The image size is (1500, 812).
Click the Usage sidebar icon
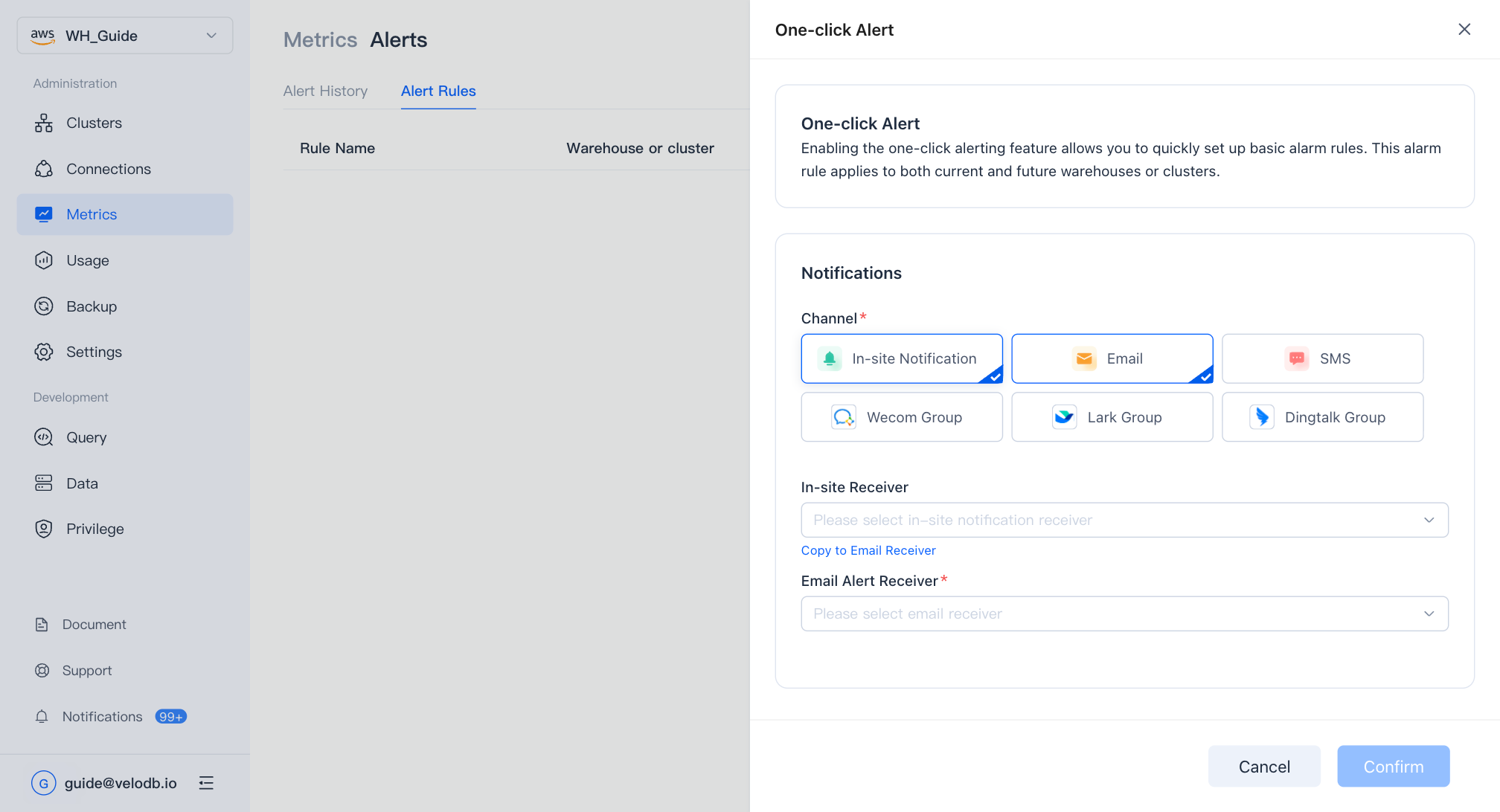(x=44, y=261)
